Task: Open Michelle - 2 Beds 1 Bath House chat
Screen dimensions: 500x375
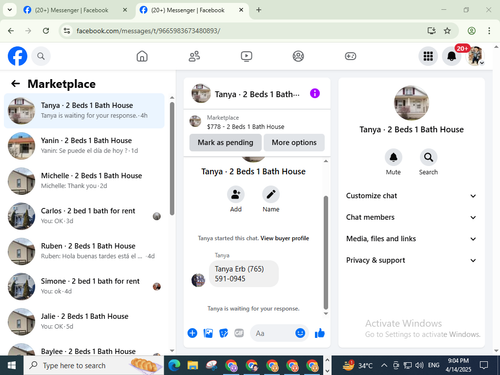Action: pos(84,181)
